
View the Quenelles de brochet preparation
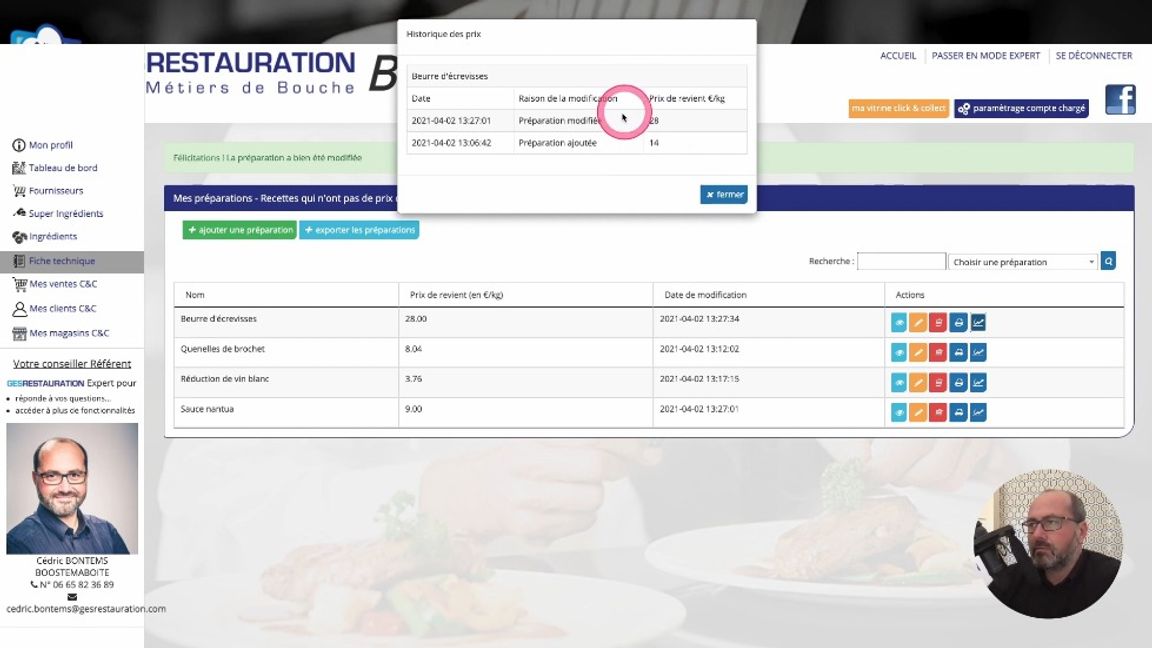tap(899, 353)
